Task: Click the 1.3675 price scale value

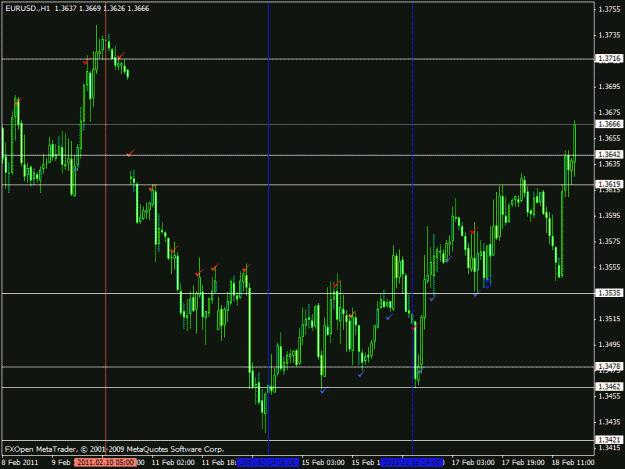Action: (609, 112)
